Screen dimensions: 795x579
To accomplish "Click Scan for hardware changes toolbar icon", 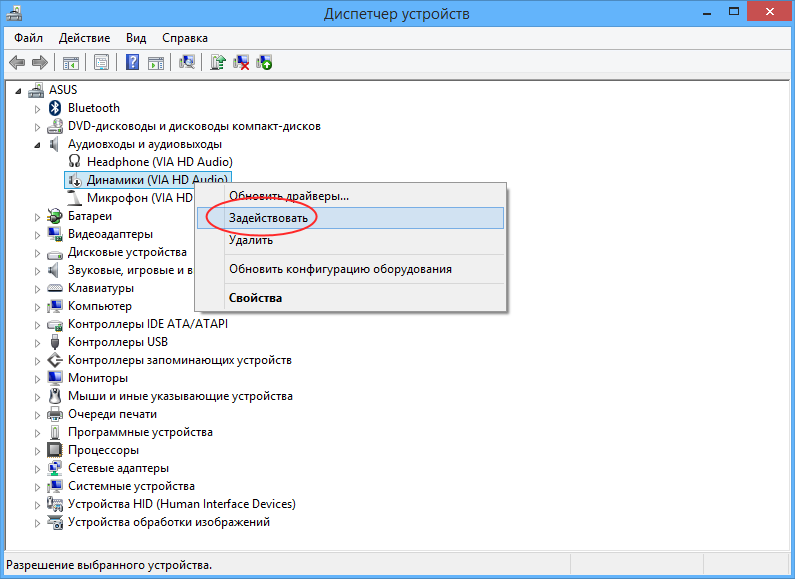I will 187,62.
